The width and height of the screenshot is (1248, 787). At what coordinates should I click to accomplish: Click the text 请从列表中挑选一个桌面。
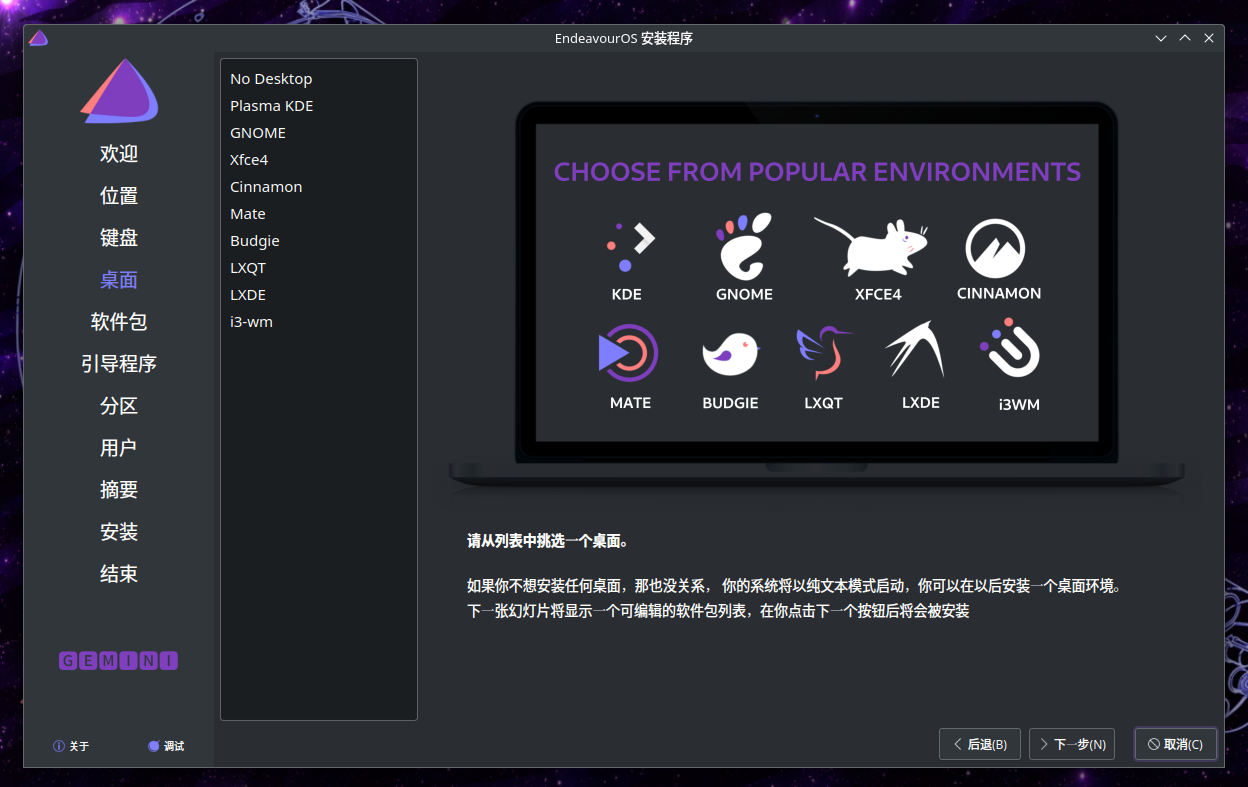[547, 542]
